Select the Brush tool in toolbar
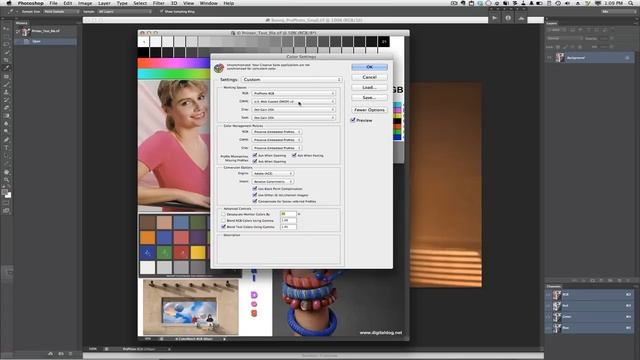The image size is (640, 360). (6, 84)
